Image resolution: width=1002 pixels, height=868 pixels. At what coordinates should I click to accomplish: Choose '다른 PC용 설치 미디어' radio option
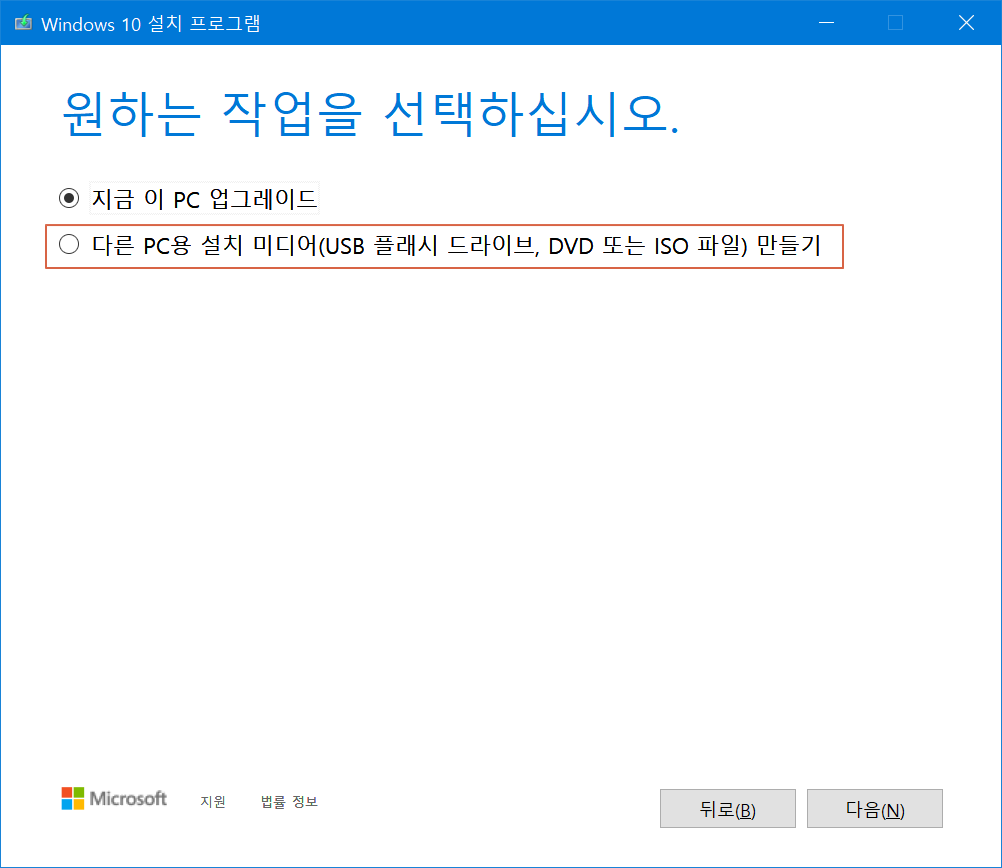point(69,244)
